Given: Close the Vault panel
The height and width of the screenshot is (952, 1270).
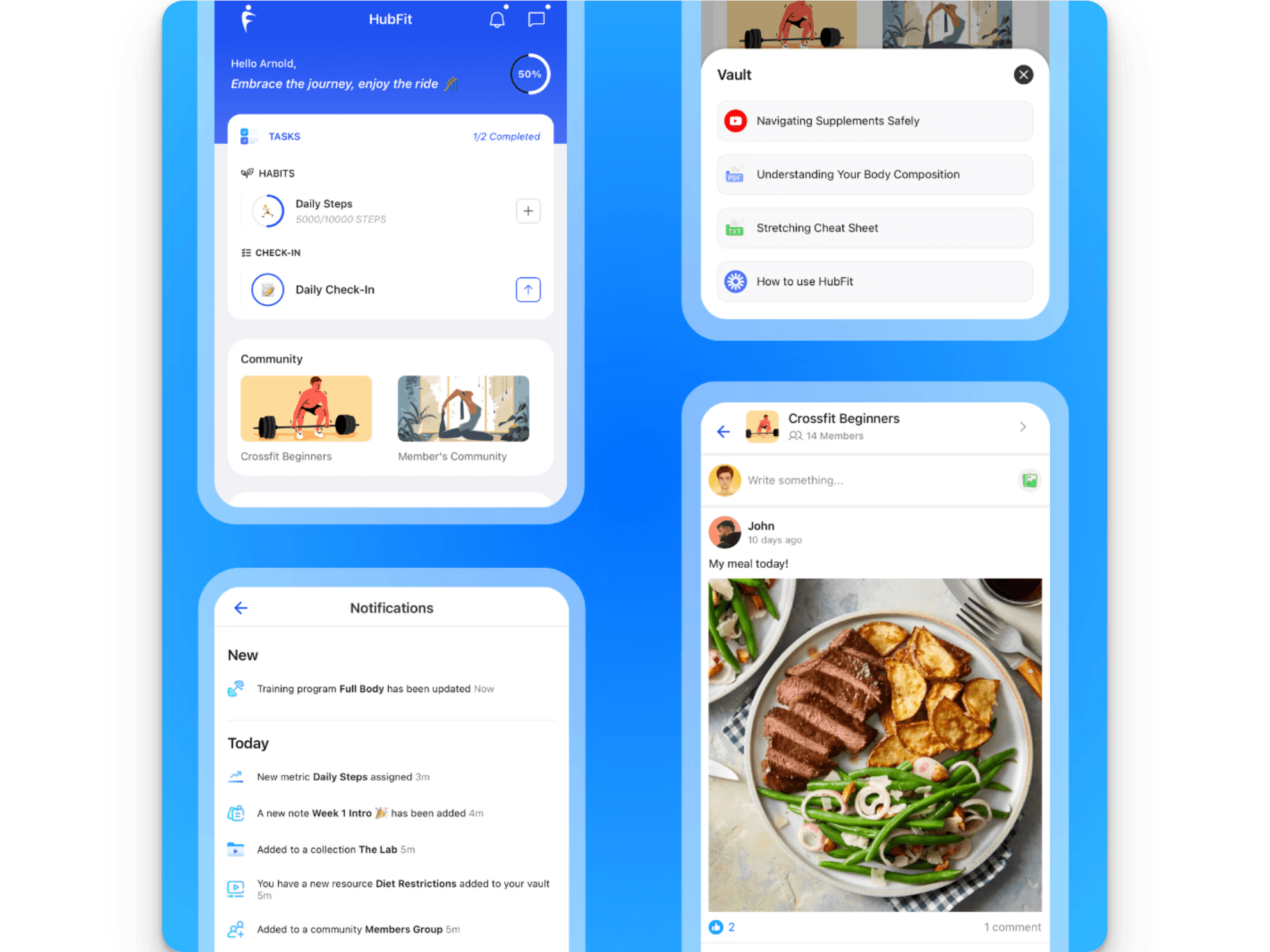Looking at the screenshot, I should (x=1024, y=75).
